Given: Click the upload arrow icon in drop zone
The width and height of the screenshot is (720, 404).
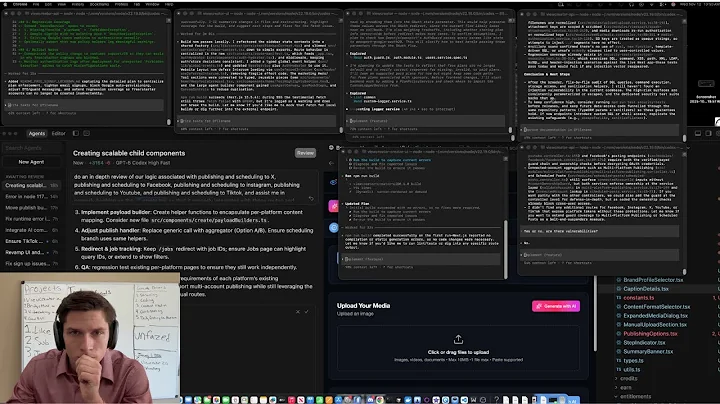Looking at the screenshot, I should pyautogui.click(x=458, y=339).
